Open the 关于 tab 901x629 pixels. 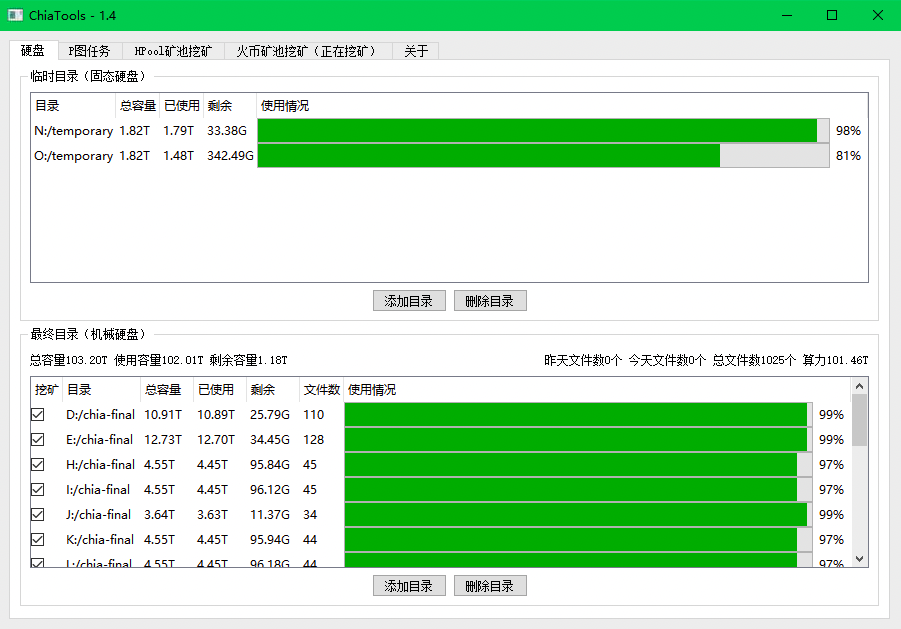point(415,51)
